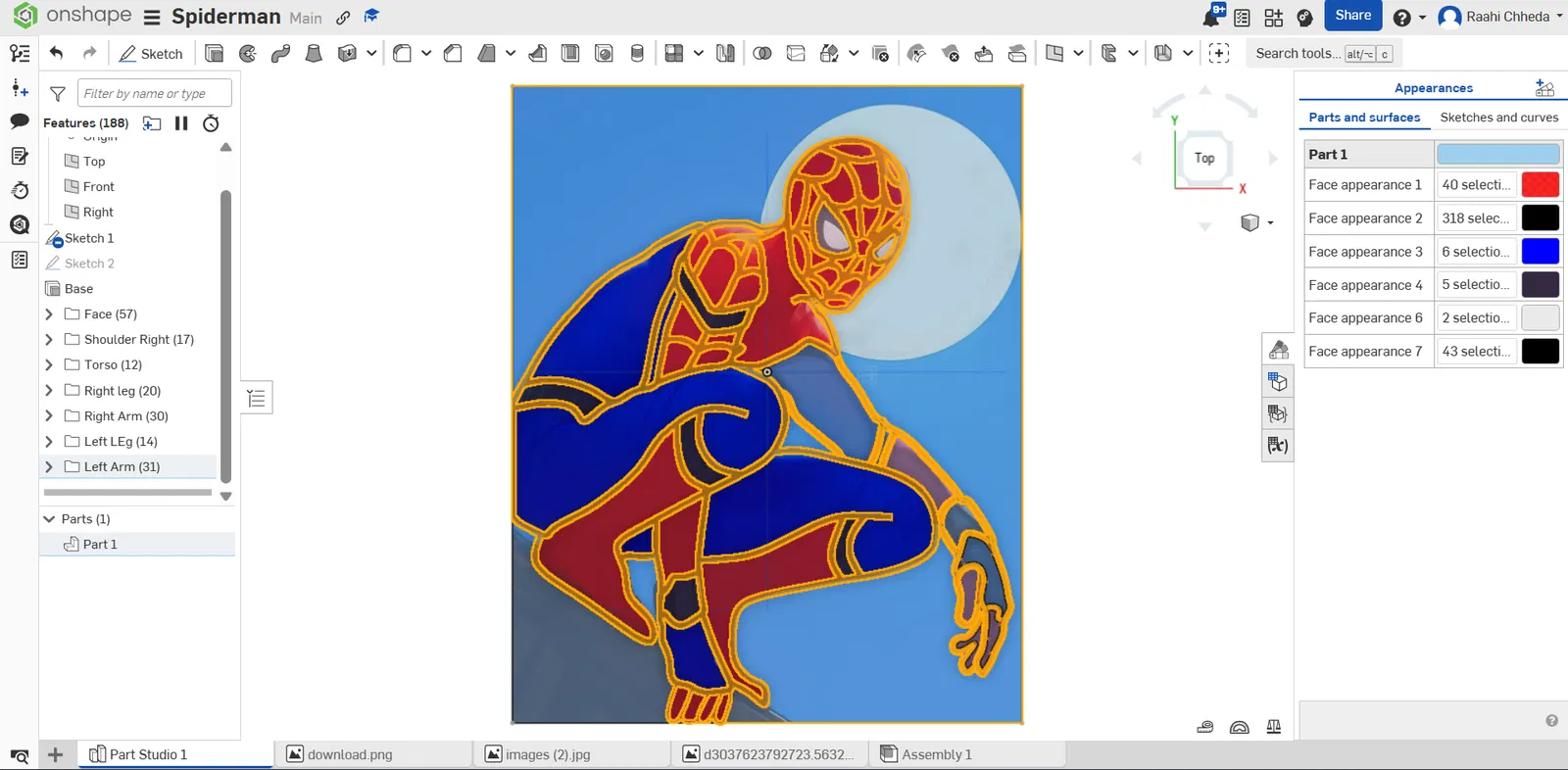The height and width of the screenshot is (770, 1568).
Task: Toggle the feature list panel icon
Action: tap(20, 53)
